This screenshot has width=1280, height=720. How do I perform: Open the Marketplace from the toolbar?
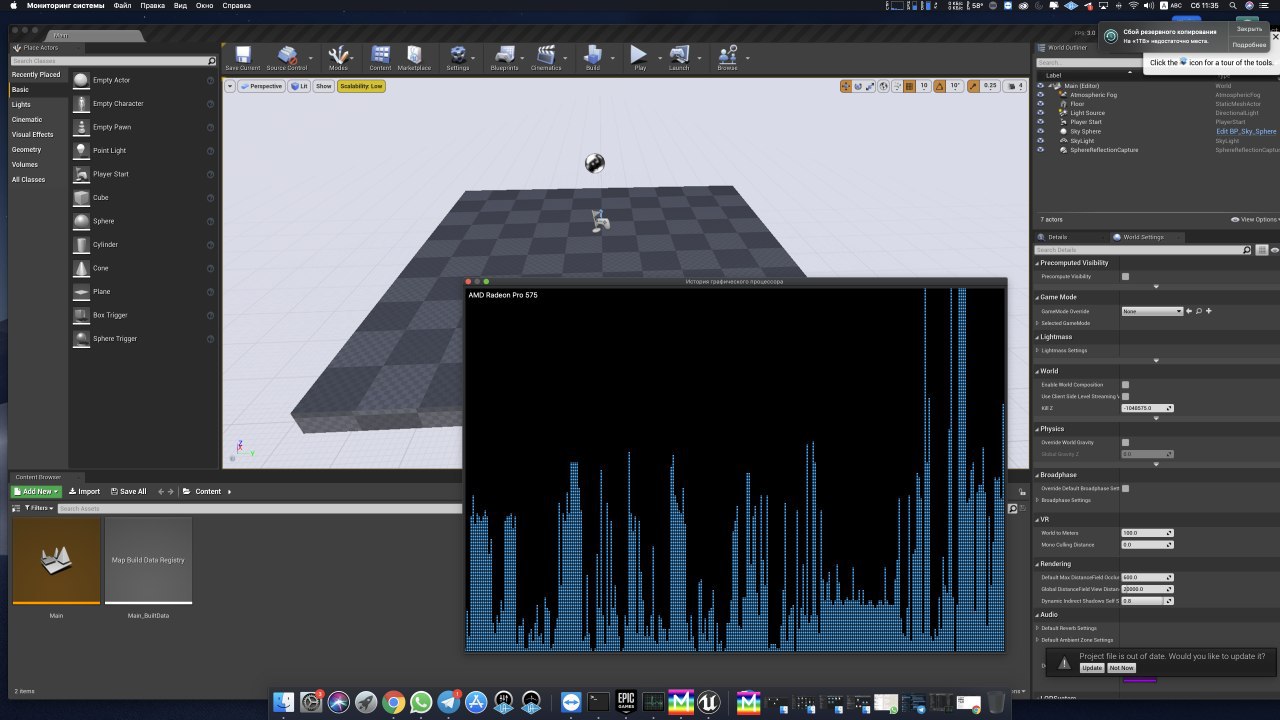tap(414, 58)
